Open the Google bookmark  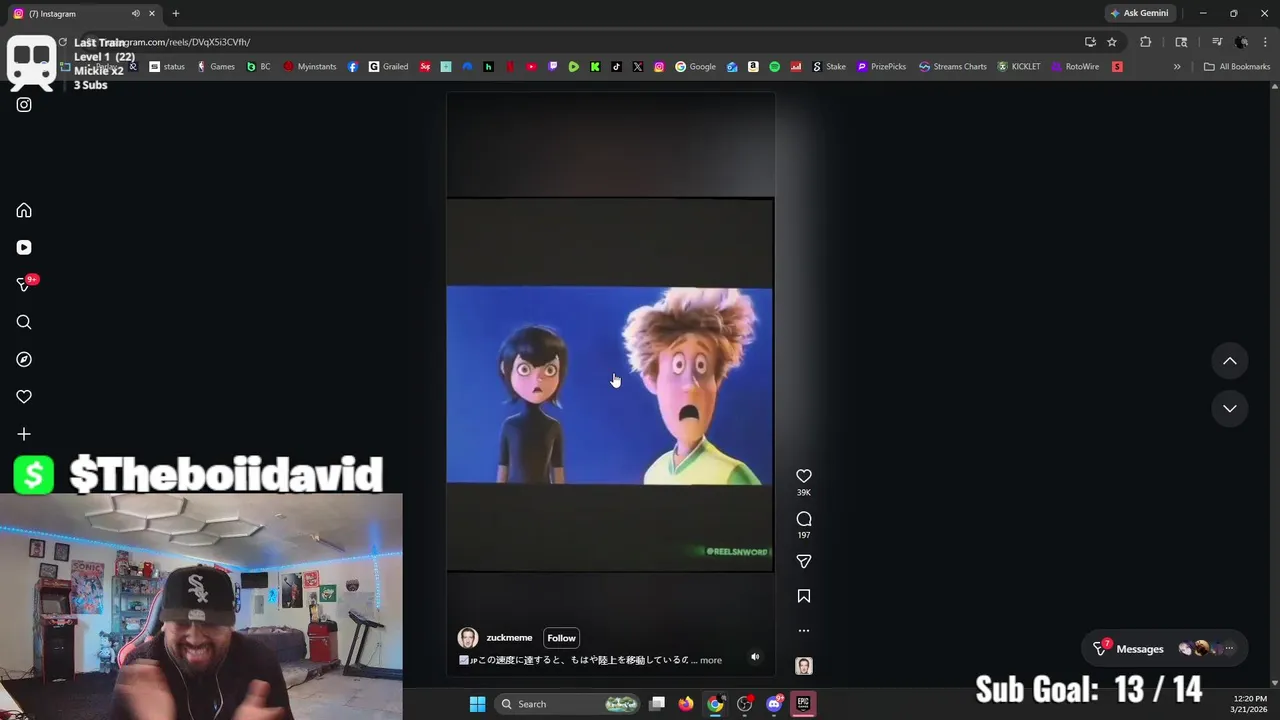(x=696, y=67)
